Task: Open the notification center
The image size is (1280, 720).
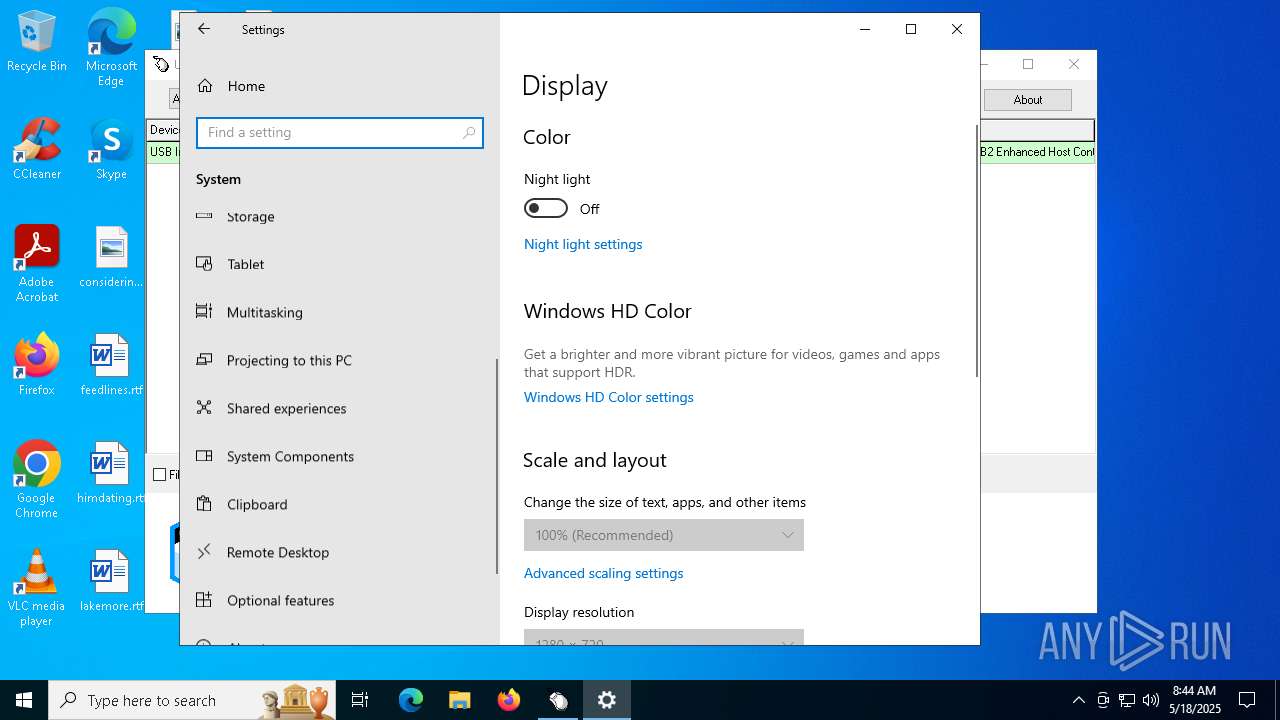Action: click(x=1247, y=700)
